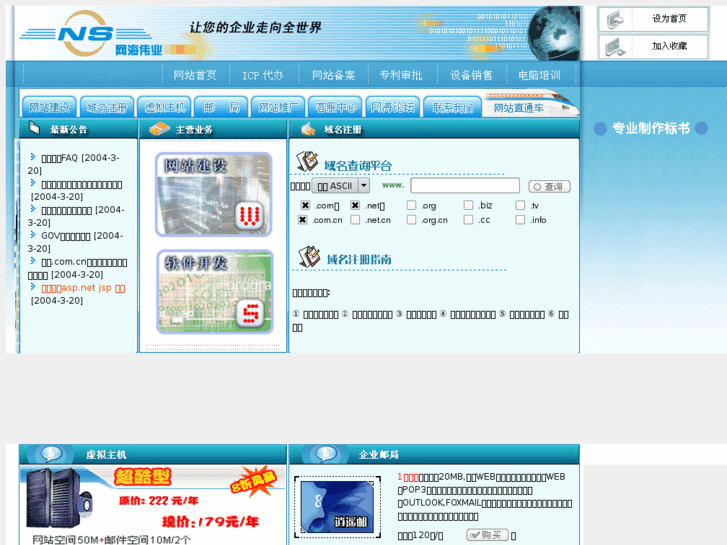
Task: Click the 域名注册 panel header icon
Action: pos(308,129)
